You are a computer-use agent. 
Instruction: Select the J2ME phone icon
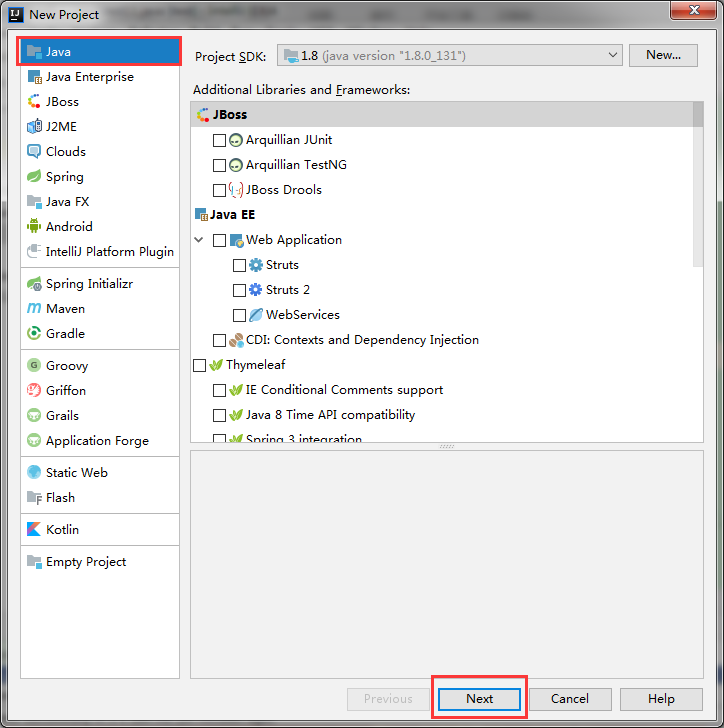(x=34, y=126)
